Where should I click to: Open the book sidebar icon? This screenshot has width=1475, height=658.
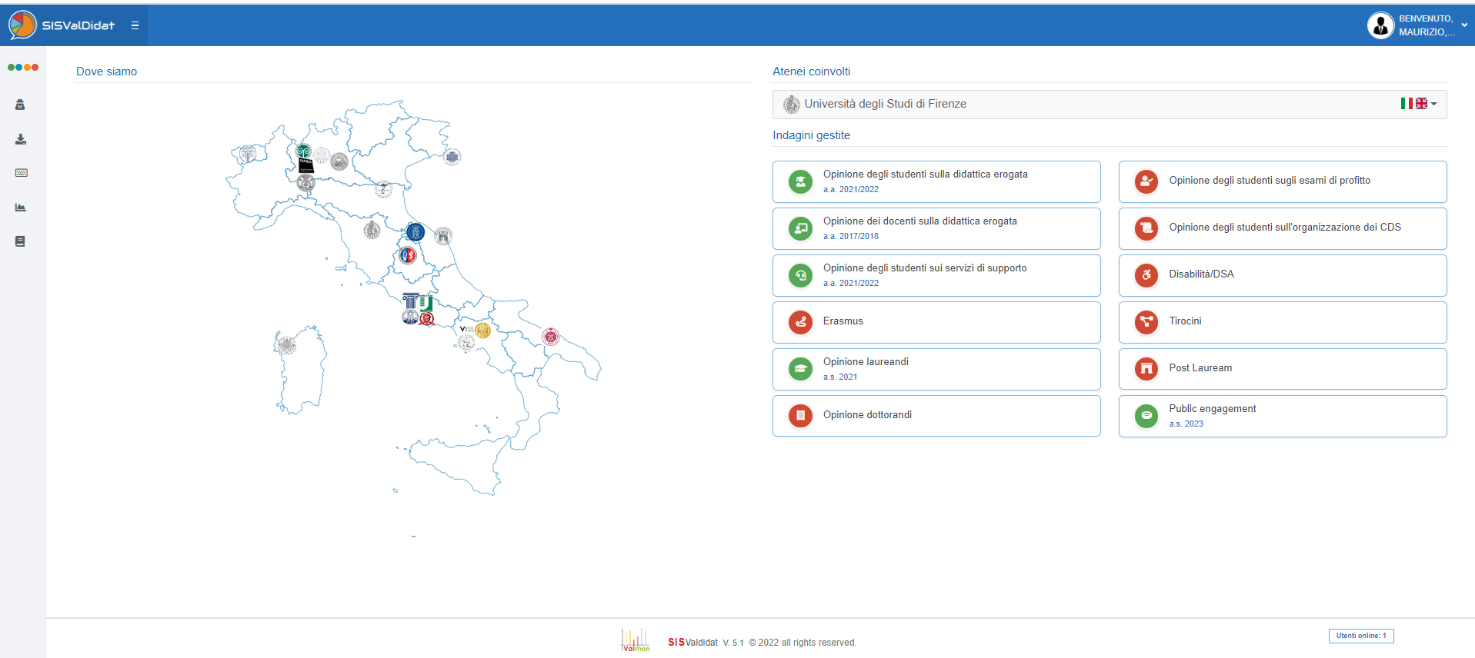(x=21, y=241)
